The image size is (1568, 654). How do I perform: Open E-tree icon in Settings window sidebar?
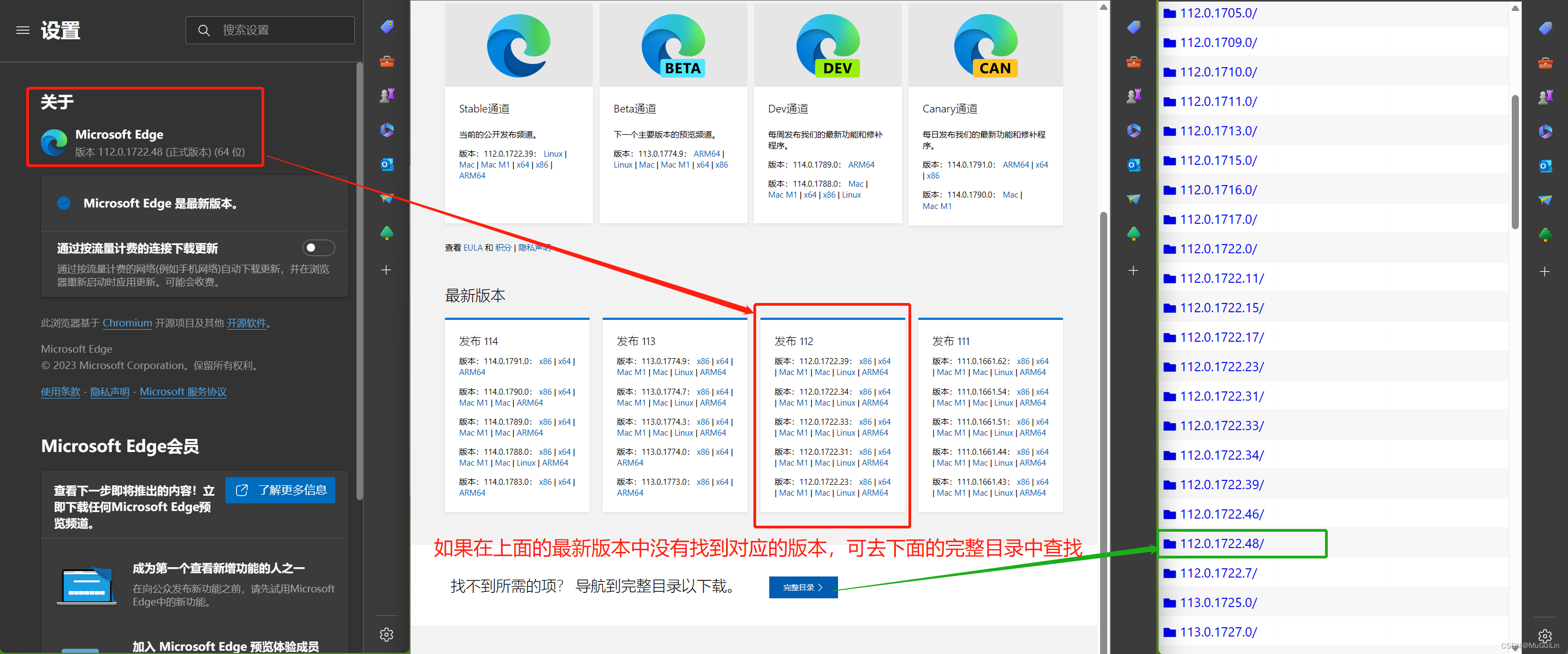point(387,233)
